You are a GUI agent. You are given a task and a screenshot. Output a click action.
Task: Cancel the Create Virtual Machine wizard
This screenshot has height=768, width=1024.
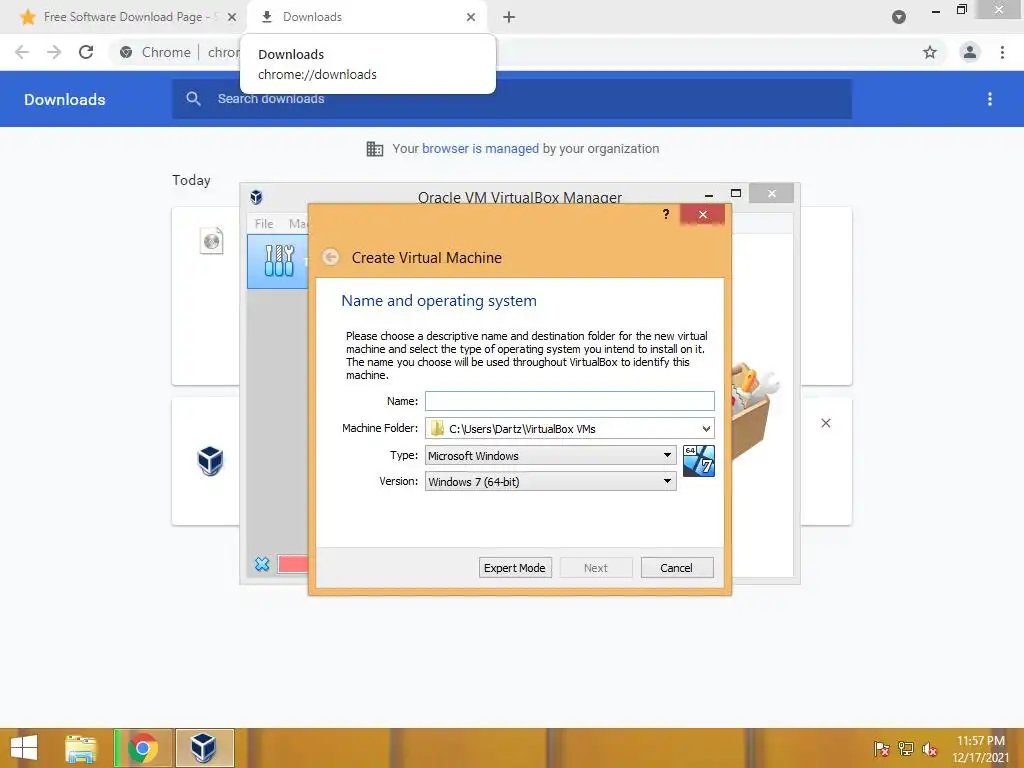[x=677, y=568]
